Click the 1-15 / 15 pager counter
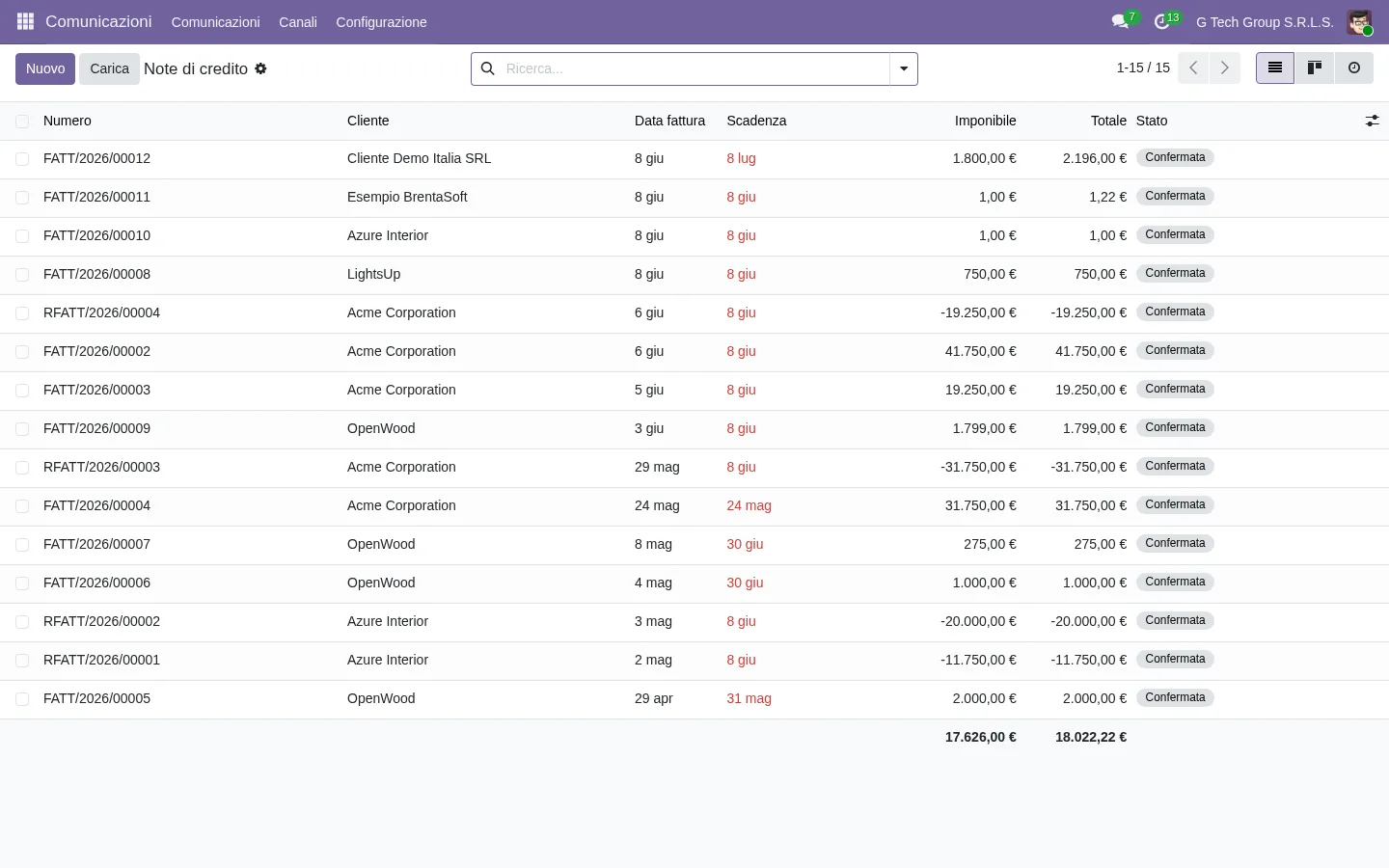The height and width of the screenshot is (868, 1389). click(x=1143, y=68)
